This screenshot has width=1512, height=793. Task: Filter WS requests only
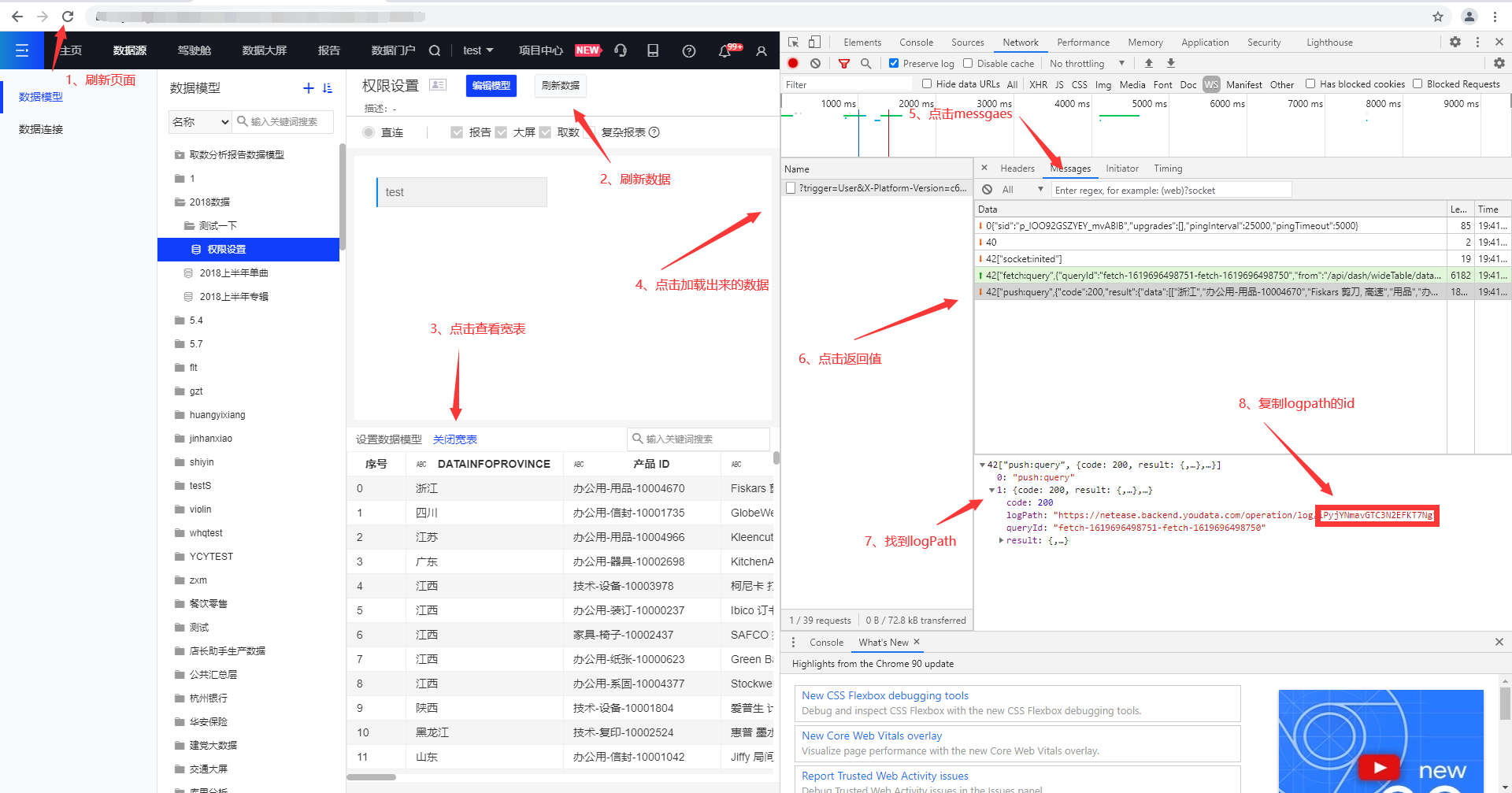[1211, 84]
